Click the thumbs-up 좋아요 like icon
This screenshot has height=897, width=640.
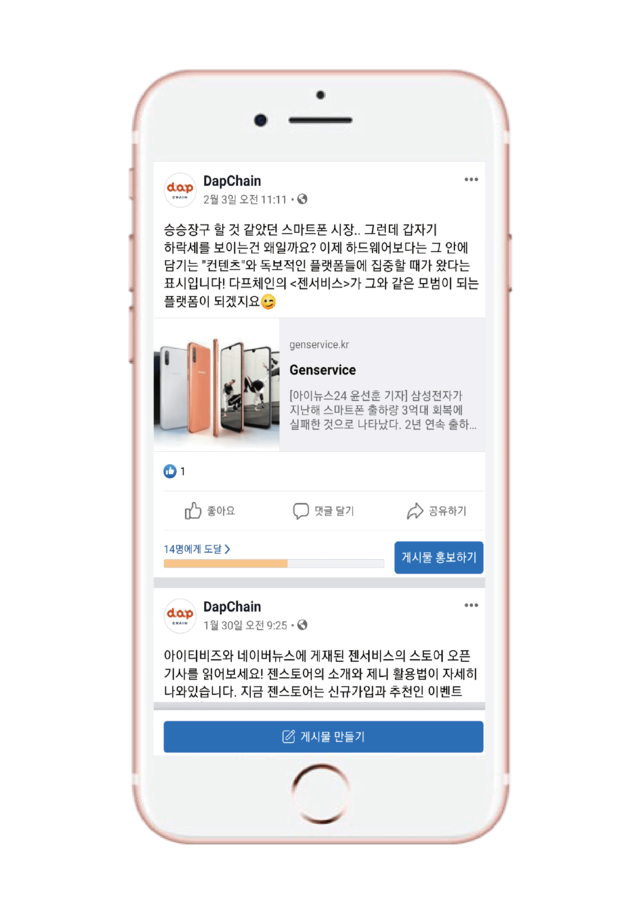click(x=193, y=510)
